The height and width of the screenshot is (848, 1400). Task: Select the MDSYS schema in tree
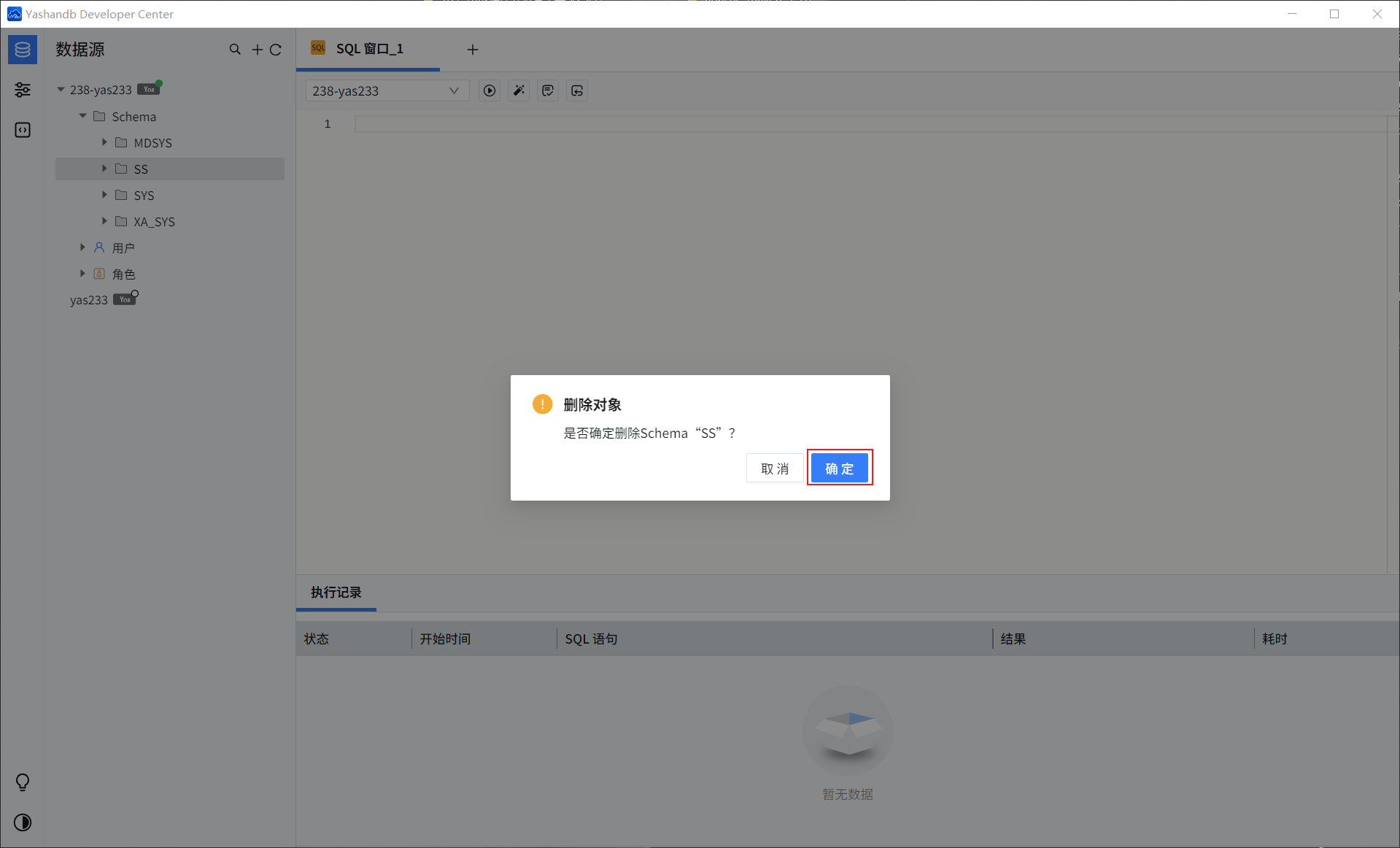coord(153,143)
